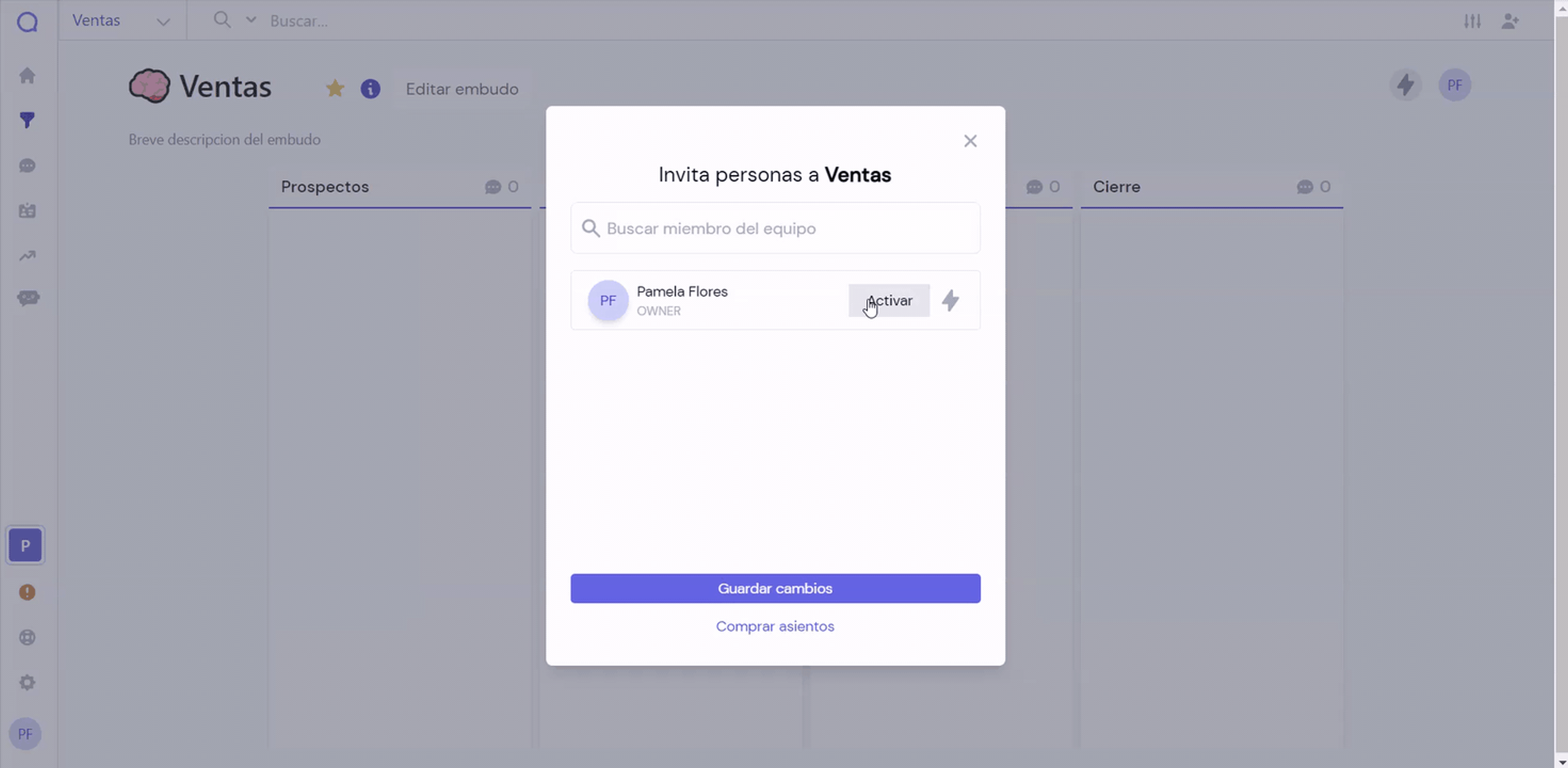The height and width of the screenshot is (768, 1568).
Task: Open the trending analytics icon in the sidebar
Action: tap(27, 256)
